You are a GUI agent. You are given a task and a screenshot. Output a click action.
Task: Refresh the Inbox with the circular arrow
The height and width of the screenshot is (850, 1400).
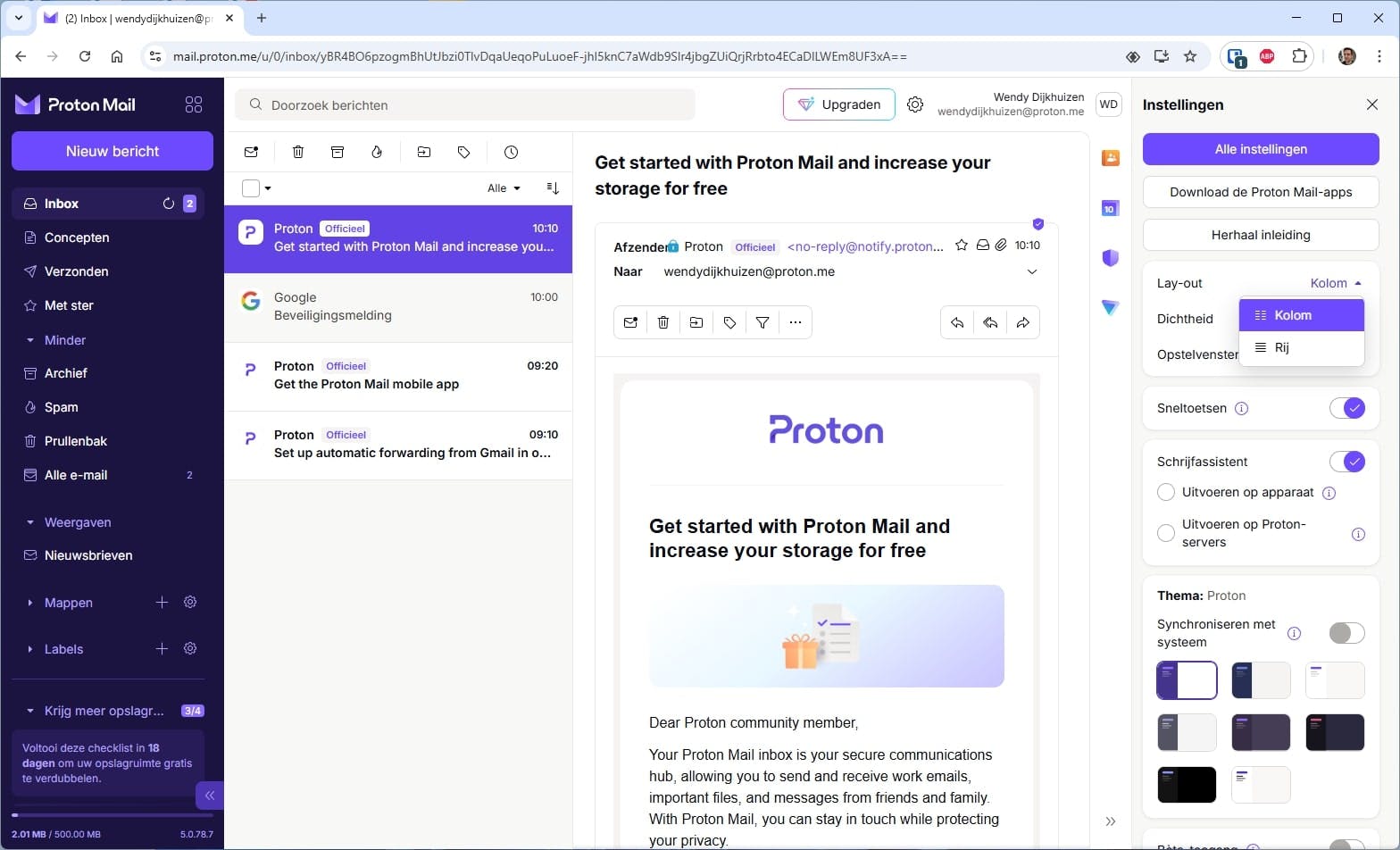point(168,204)
